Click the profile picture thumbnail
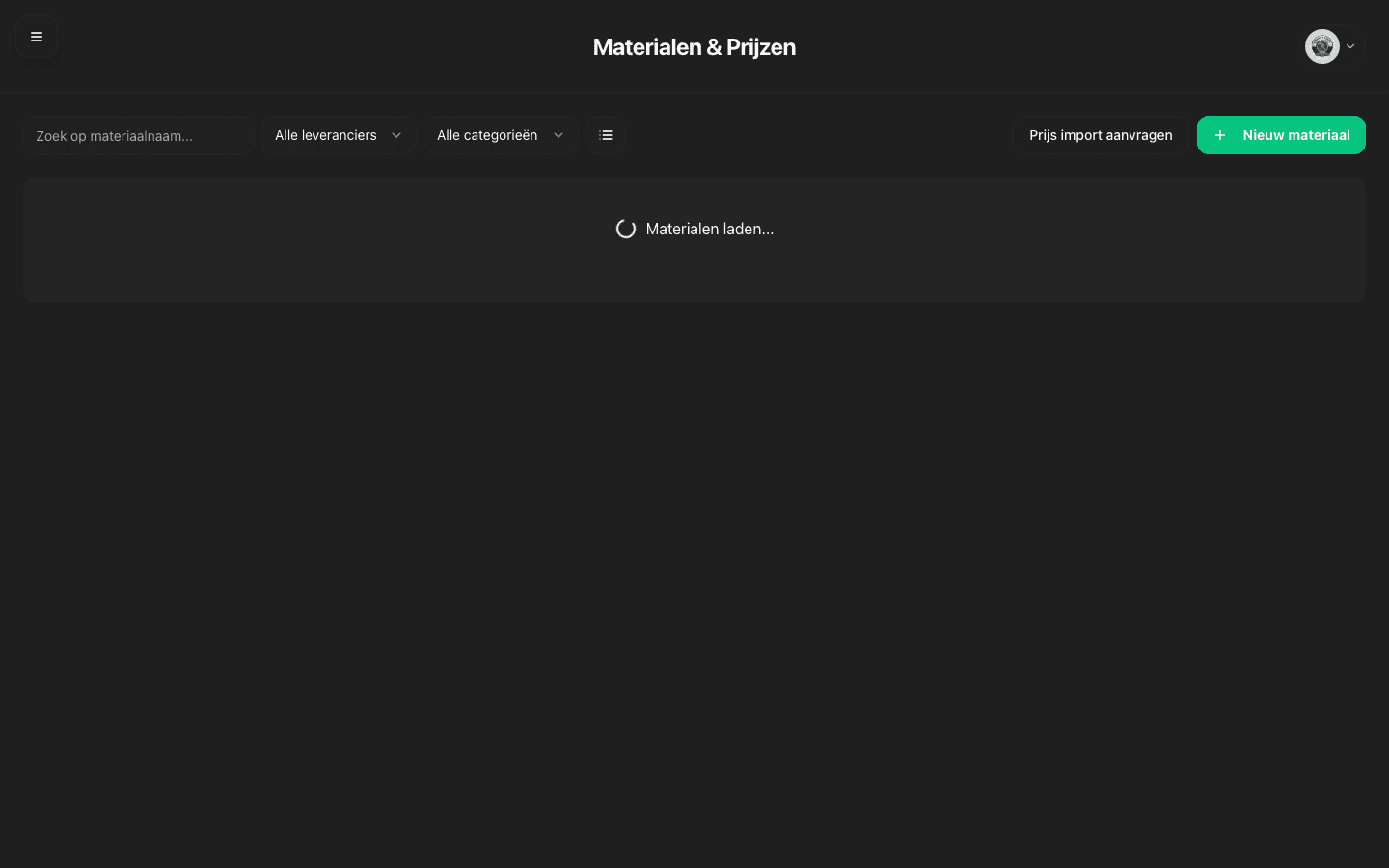The height and width of the screenshot is (868, 1389). 1321,46
